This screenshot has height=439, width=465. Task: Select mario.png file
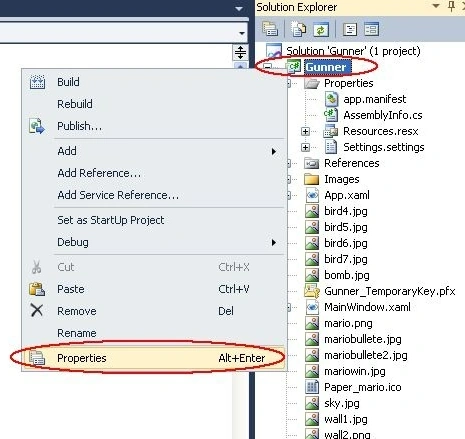(348, 323)
